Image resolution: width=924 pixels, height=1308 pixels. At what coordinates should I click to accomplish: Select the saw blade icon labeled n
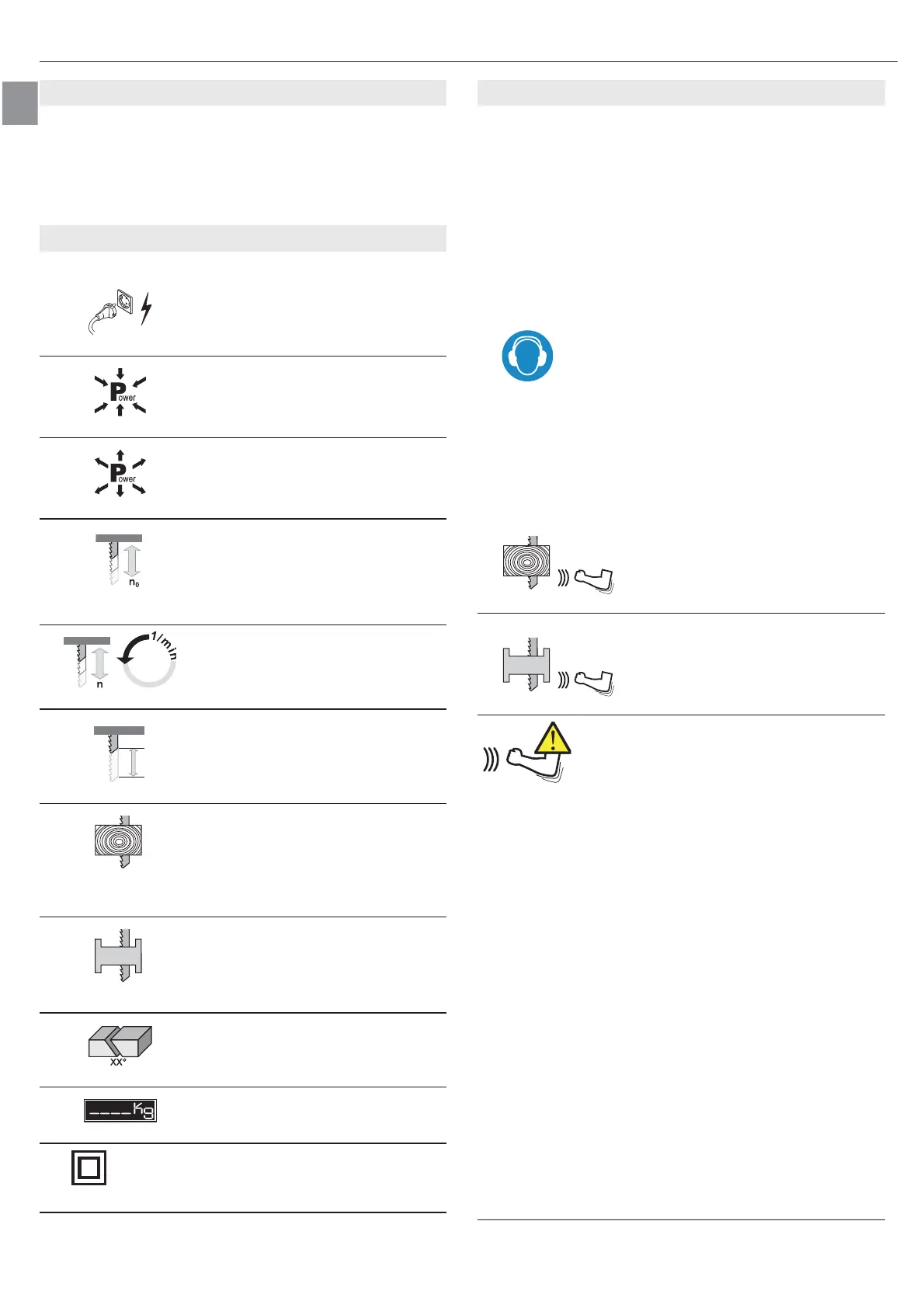point(87,662)
